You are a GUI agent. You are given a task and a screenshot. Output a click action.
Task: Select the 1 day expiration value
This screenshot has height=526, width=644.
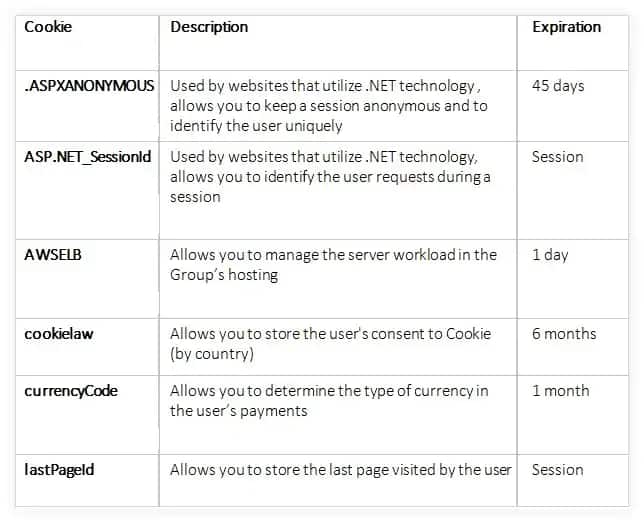(x=550, y=255)
